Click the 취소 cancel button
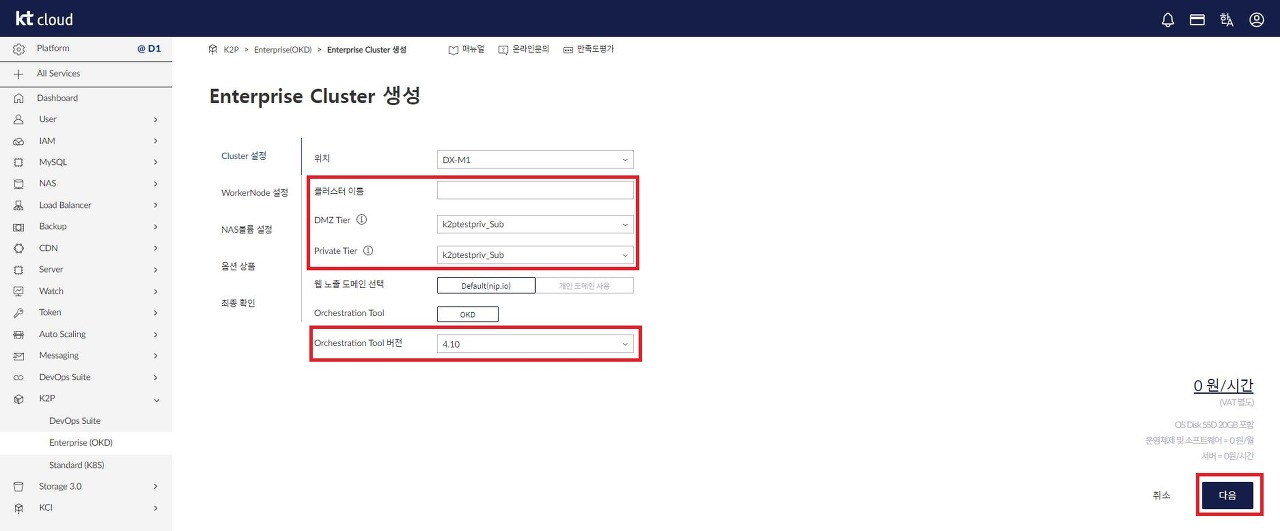The image size is (1280, 531). pos(1161,495)
